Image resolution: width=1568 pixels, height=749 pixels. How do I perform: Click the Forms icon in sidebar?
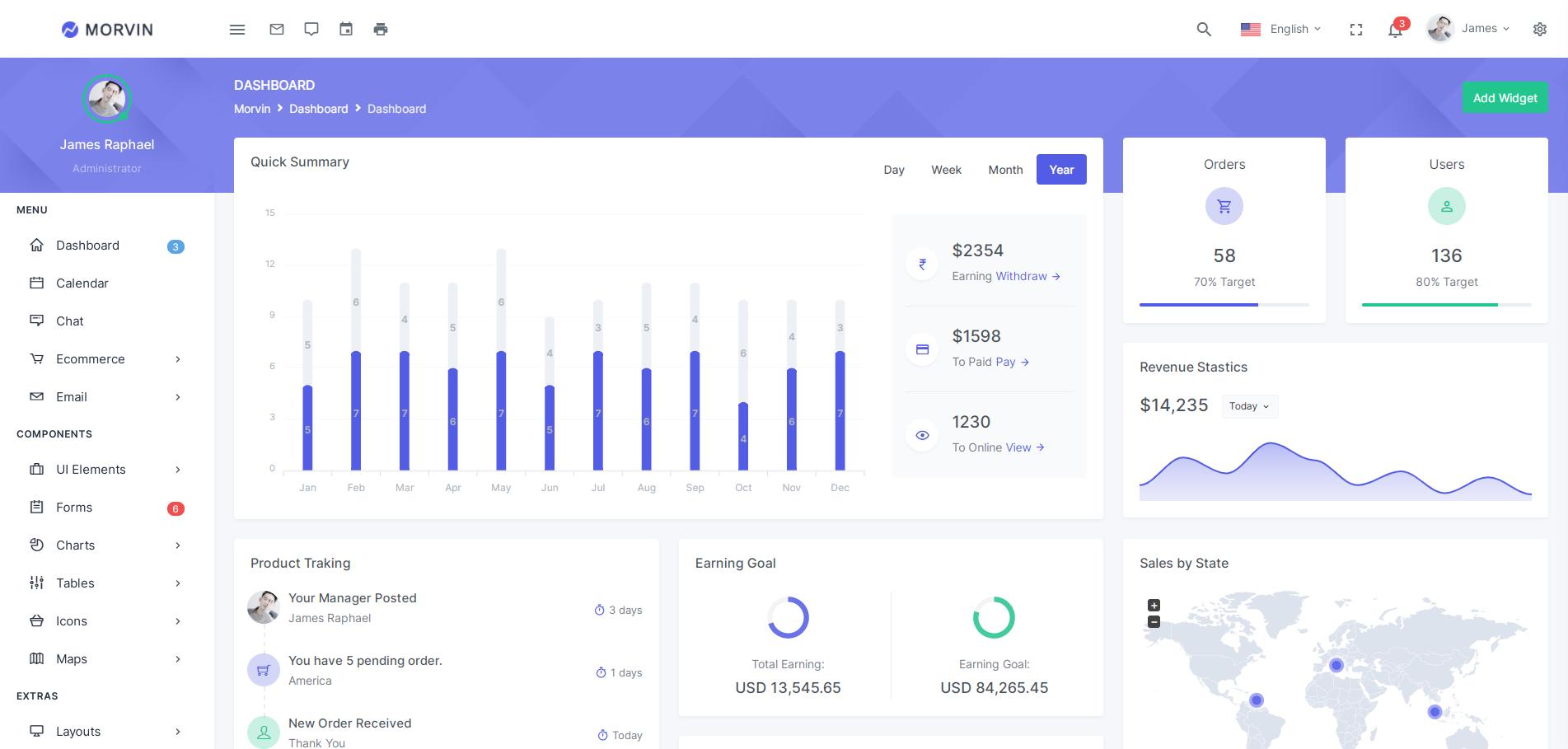click(36, 507)
